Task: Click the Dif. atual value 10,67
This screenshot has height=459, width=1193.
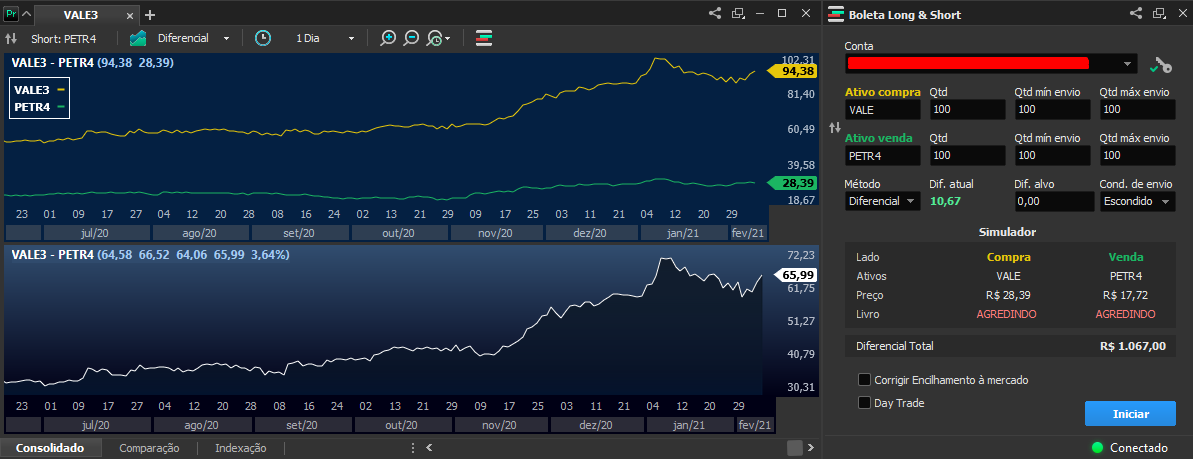Action: pos(945,201)
